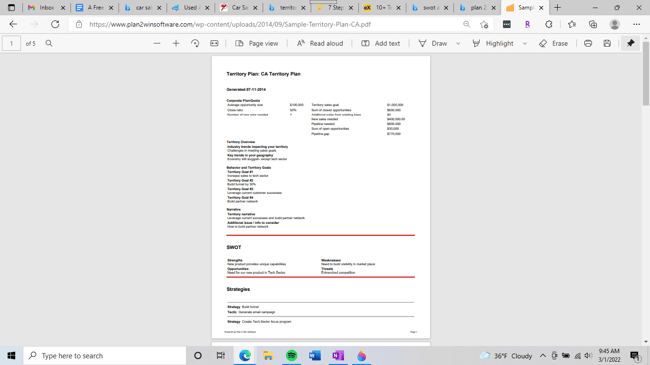Open File Explorer from the taskbar
650x365 pixels.
pyautogui.click(x=268, y=356)
